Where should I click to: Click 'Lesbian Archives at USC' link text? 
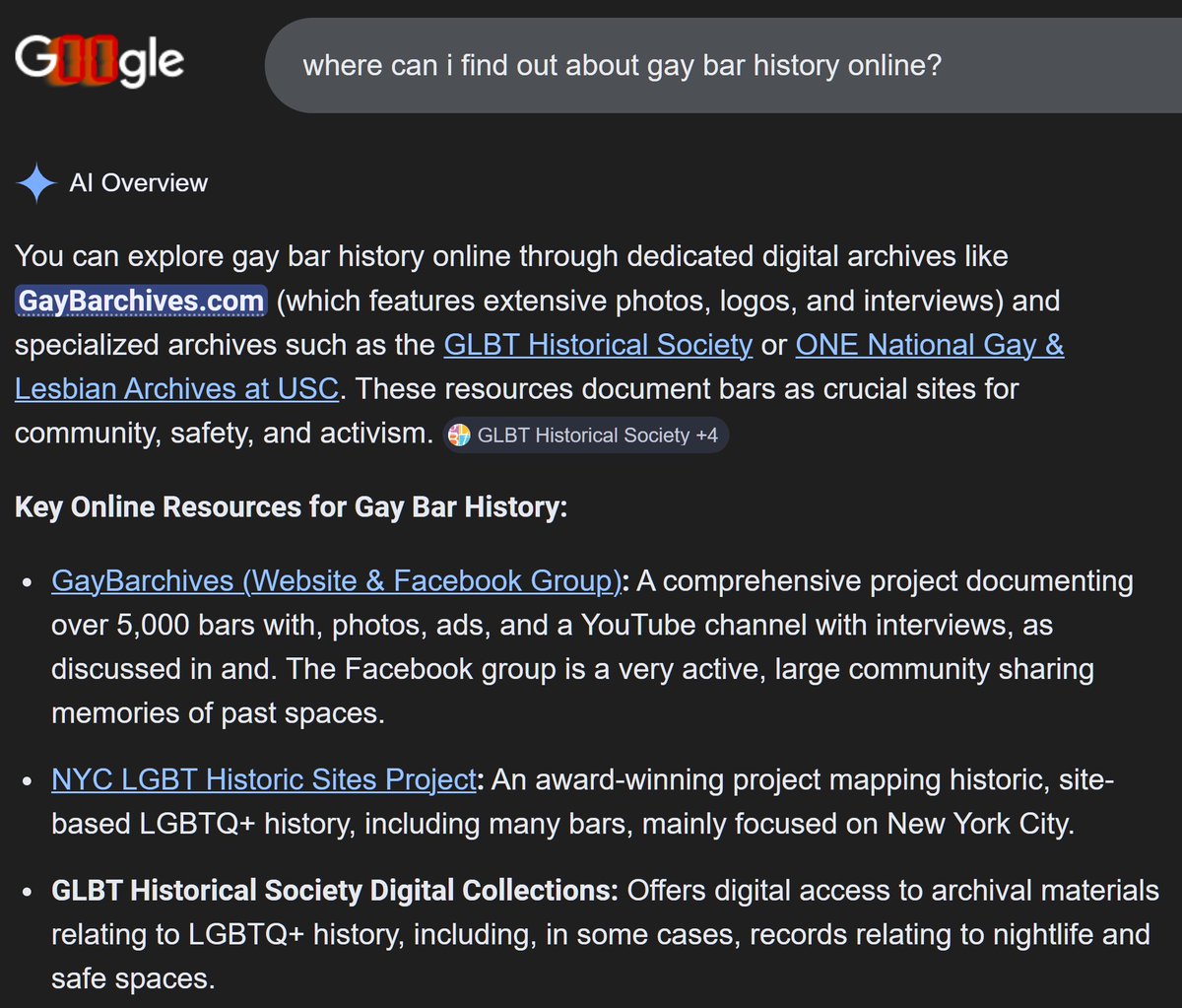177,389
